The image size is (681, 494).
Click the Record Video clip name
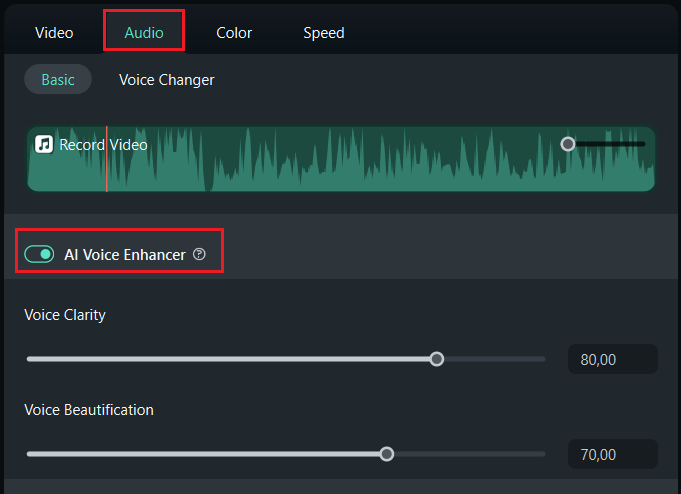tap(103, 145)
